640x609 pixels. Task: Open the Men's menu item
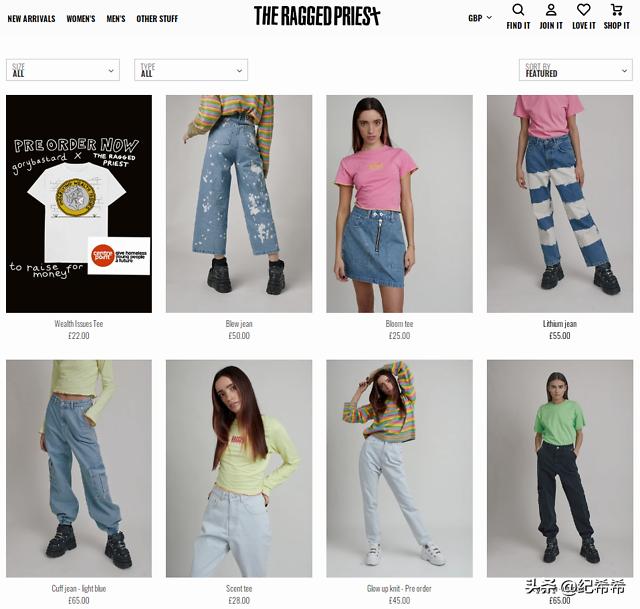point(116,19)
